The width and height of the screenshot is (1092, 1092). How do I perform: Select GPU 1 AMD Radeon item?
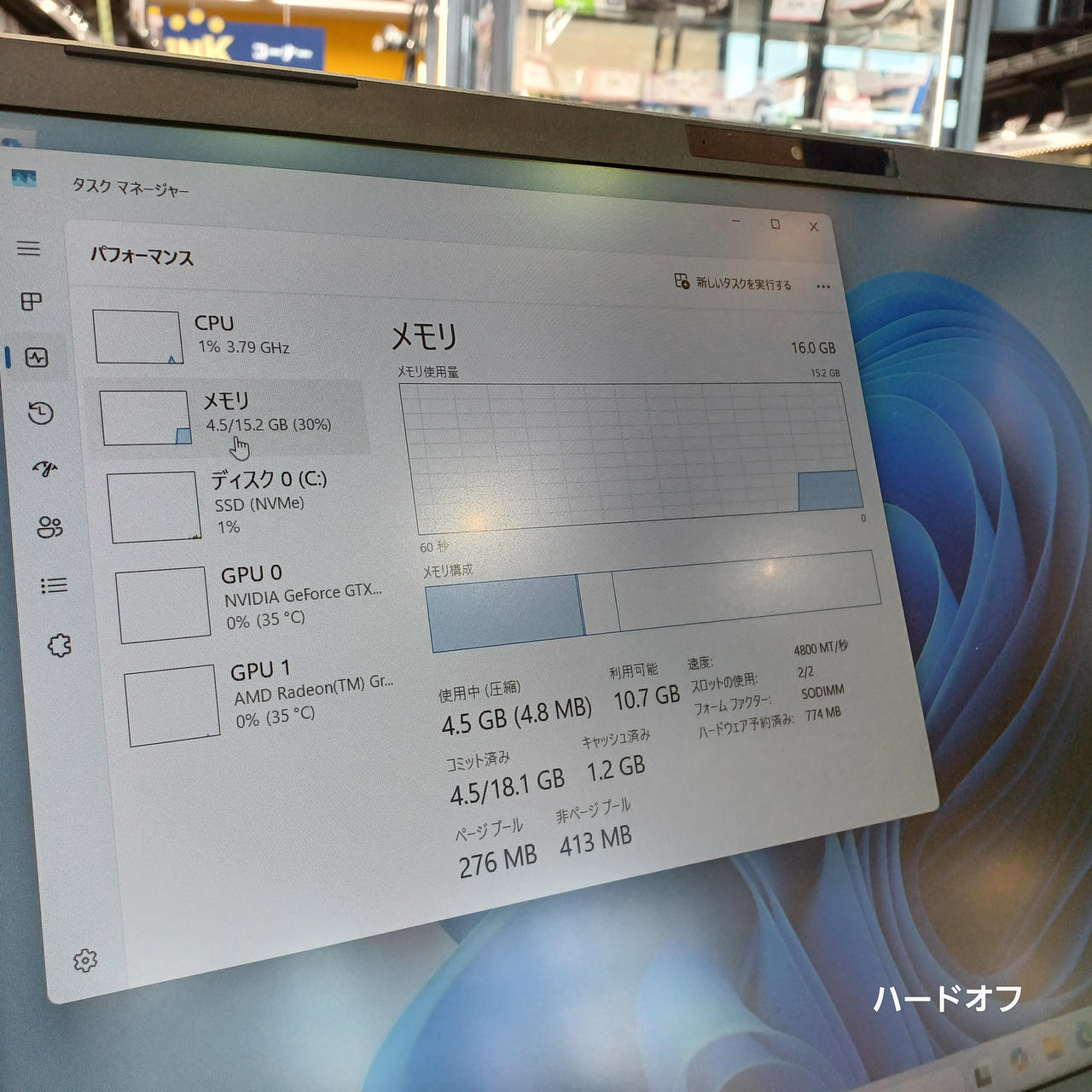[x=260, y=701]
